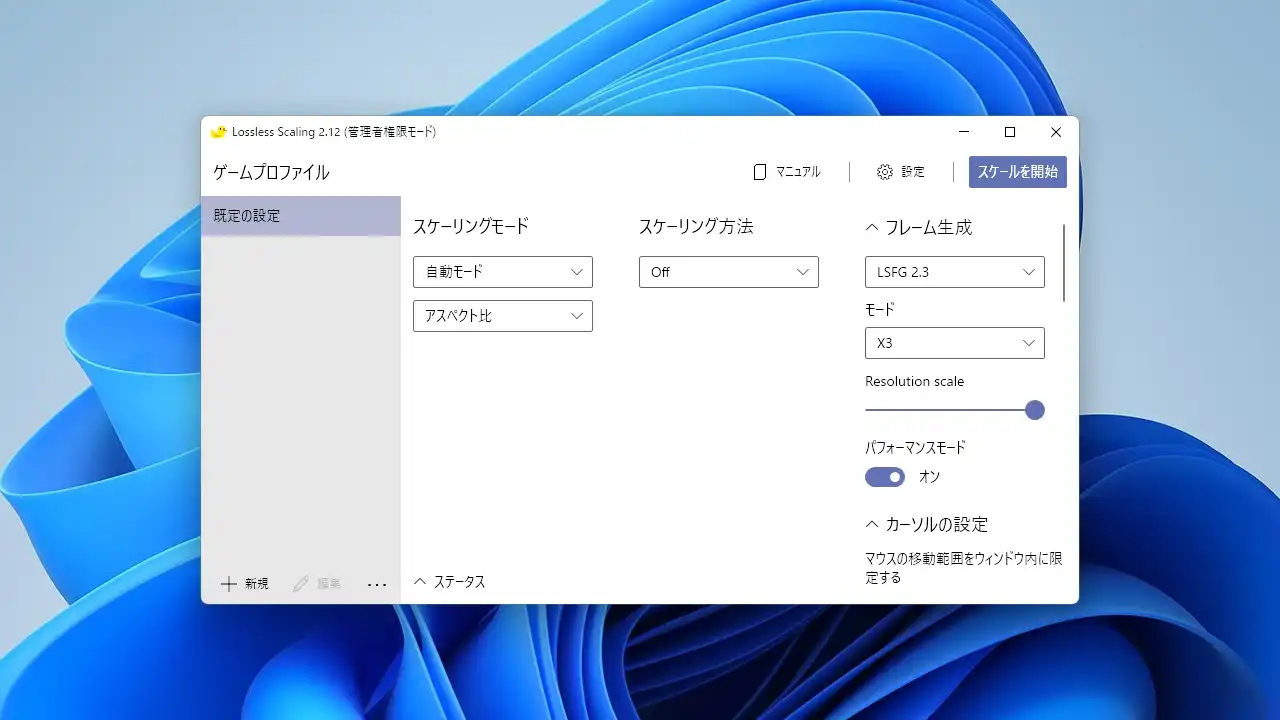
Task: Open the スケーリング方法 dropdown set to Off
Action: point(728,271)
